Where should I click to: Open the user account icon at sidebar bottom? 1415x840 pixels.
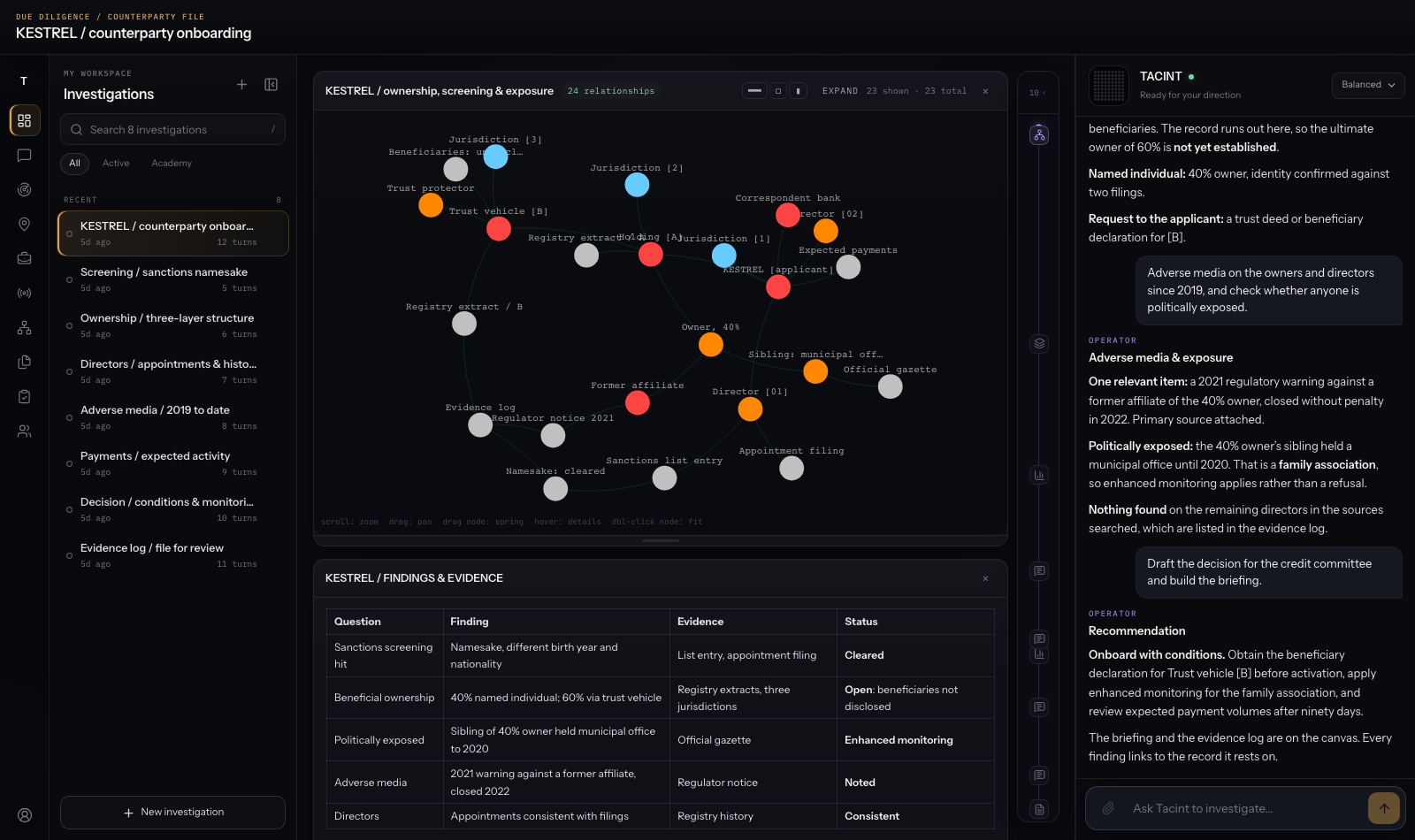tap(25, 815)
